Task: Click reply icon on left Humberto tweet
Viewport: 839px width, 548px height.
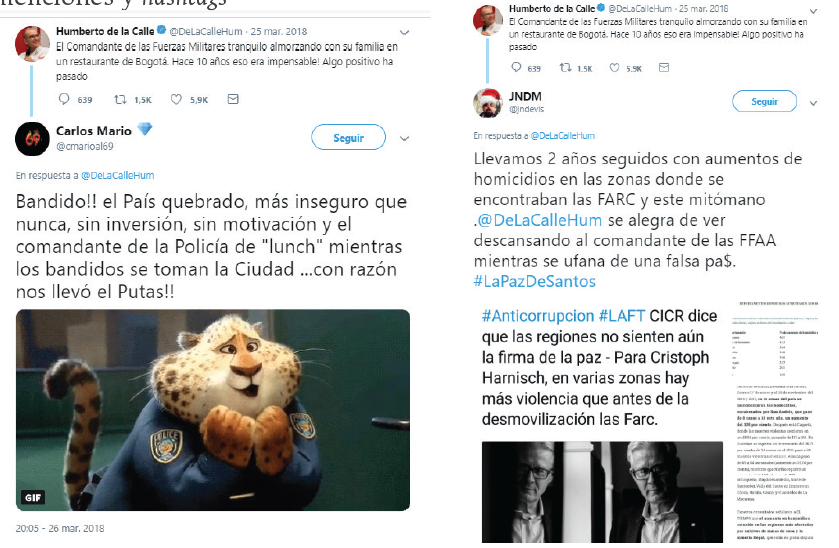Action: click(x=64, y=99)
